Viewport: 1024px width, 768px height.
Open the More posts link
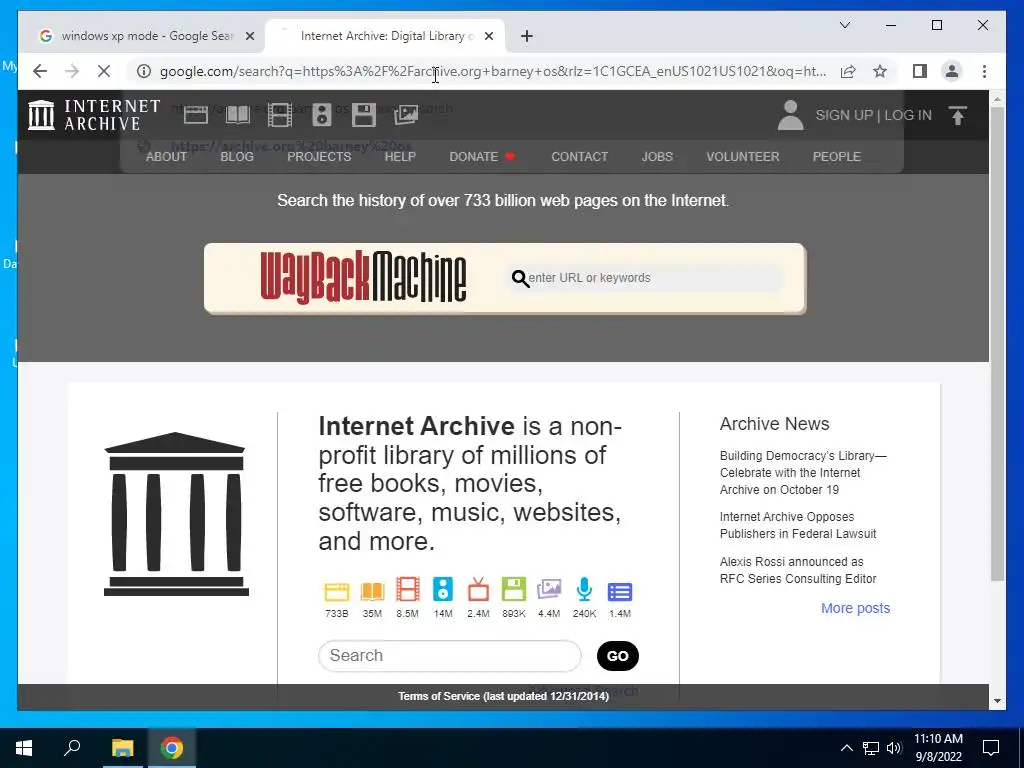tap(856, 609)
